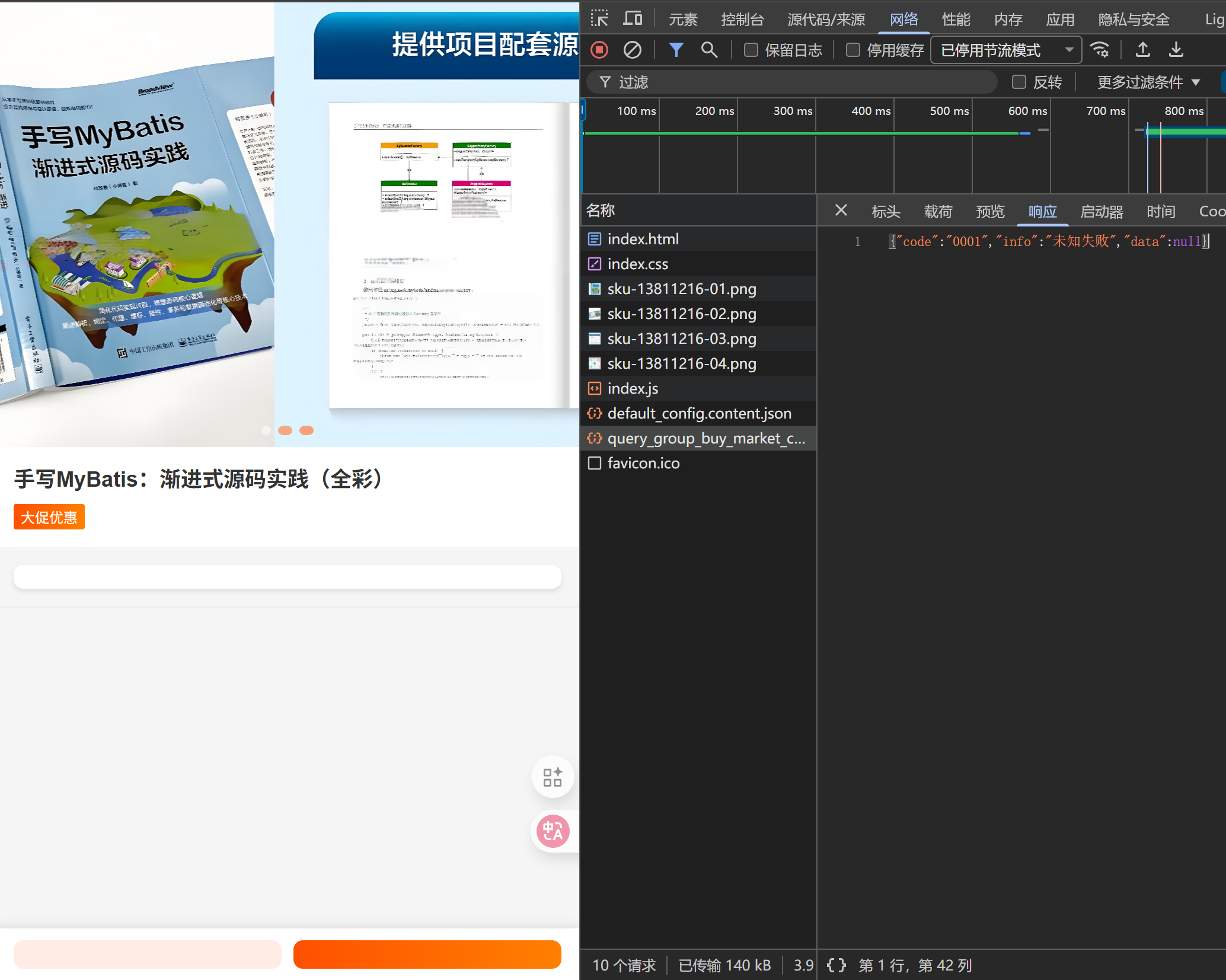Enable the 保留日志 checkbox

coord(751,50)
